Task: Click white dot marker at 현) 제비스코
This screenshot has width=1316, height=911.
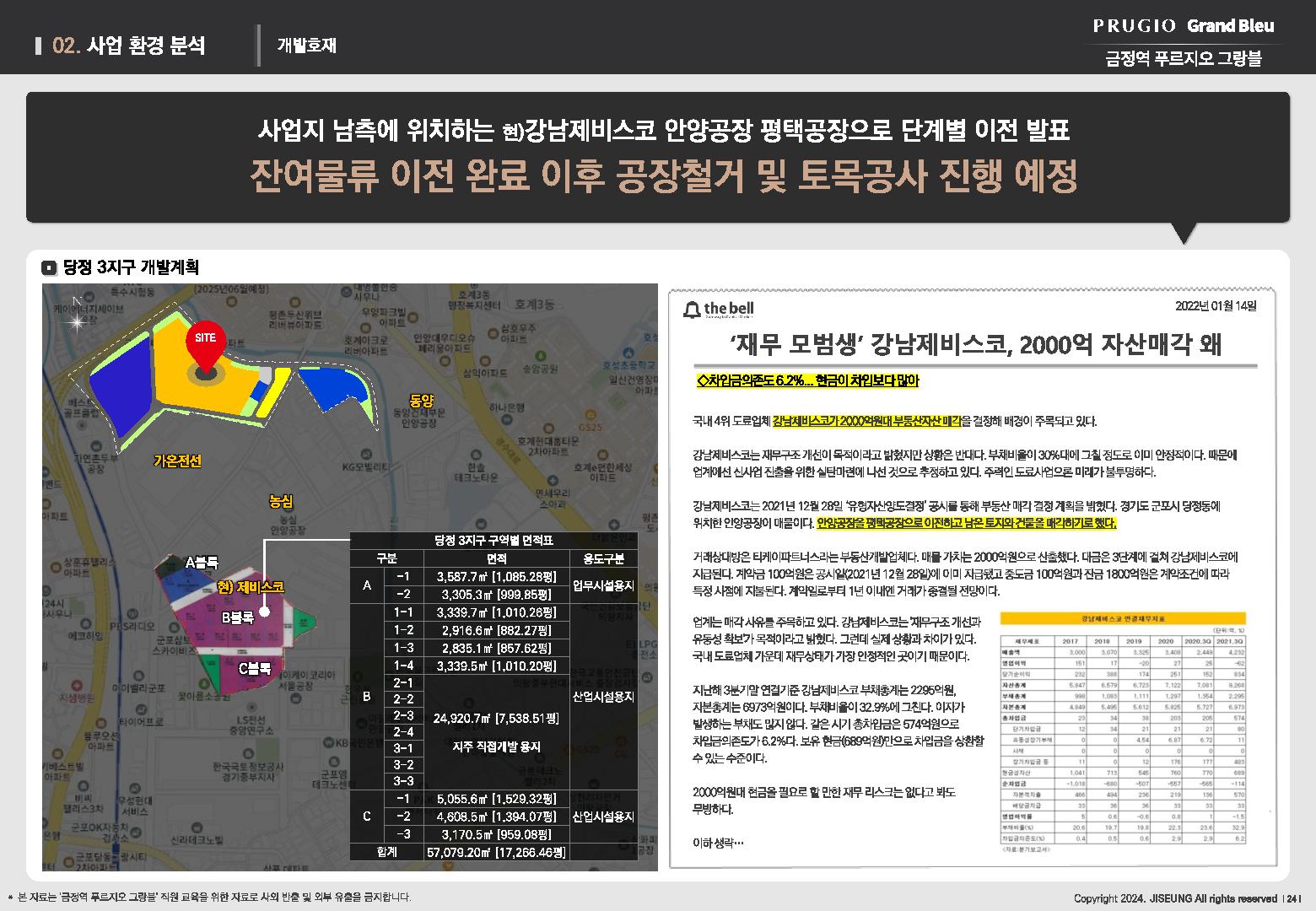Action: click(x=264, y=612)
